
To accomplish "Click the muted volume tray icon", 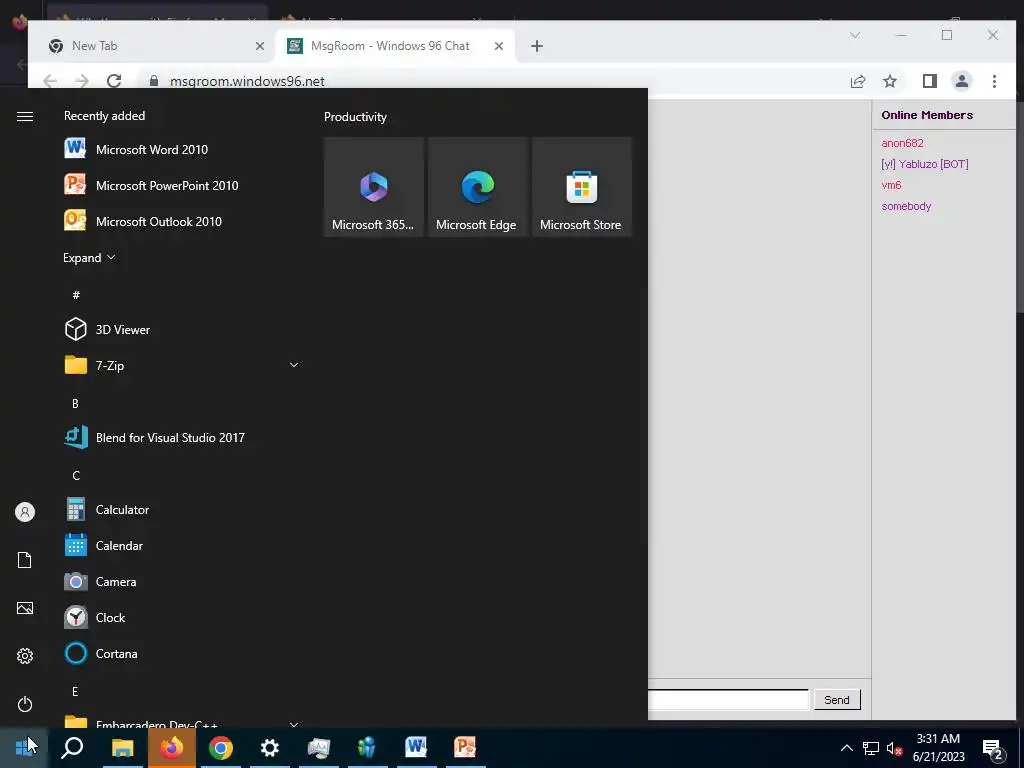I will tap(895, 748).
